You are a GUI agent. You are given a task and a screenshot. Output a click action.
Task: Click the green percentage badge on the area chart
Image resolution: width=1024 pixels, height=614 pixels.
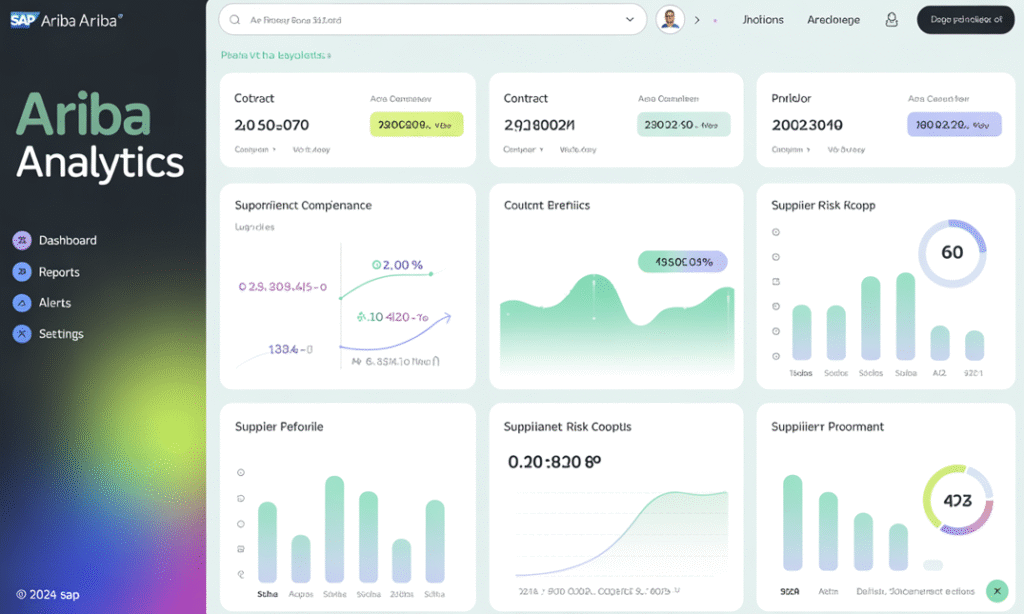click(x=682, y=262)
